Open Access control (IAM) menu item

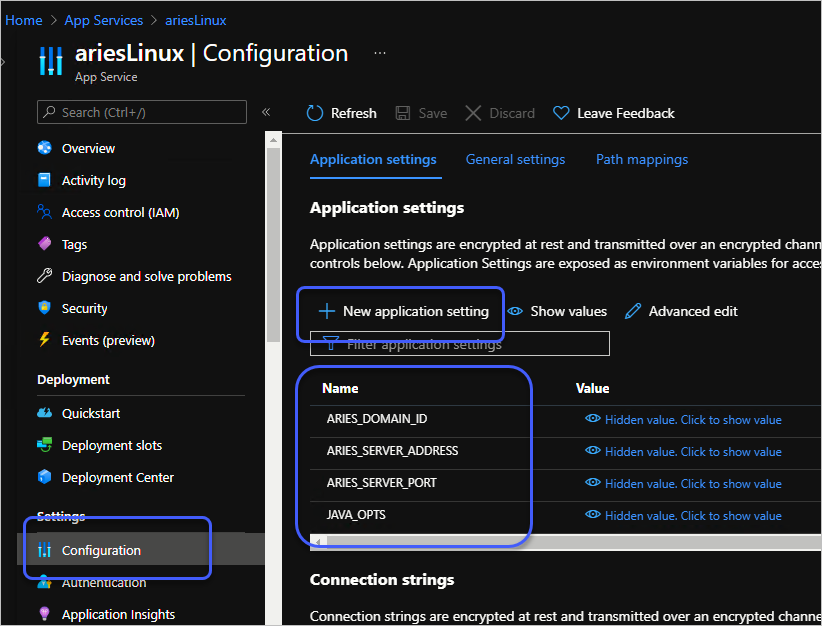tap(121, 212)
